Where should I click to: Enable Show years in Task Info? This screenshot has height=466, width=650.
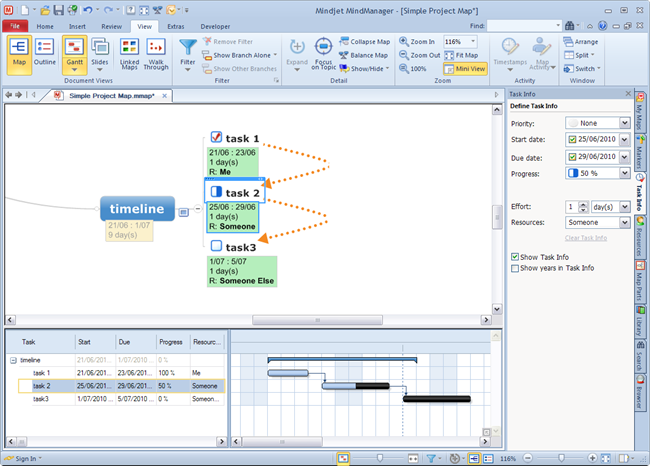(515, 268)
